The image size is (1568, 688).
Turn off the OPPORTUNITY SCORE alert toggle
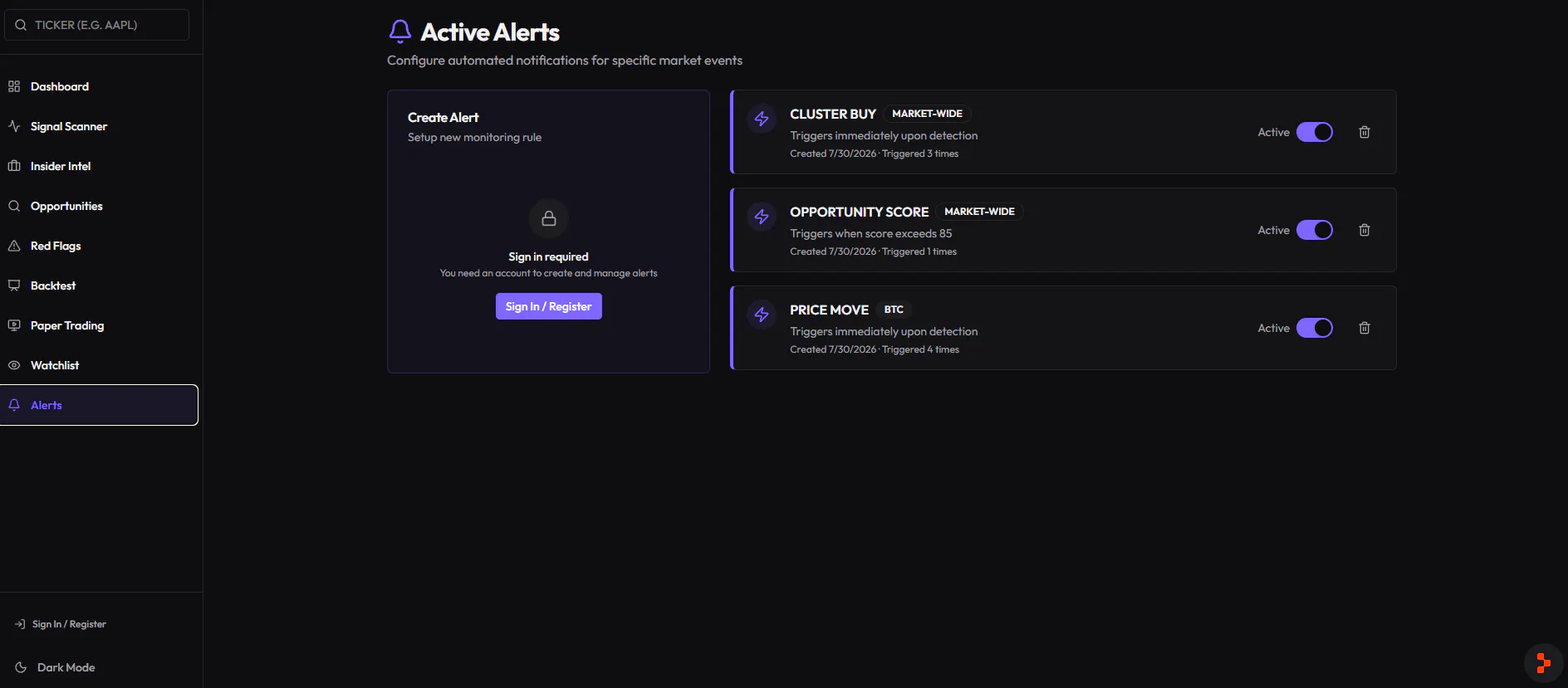point(1315,230)
